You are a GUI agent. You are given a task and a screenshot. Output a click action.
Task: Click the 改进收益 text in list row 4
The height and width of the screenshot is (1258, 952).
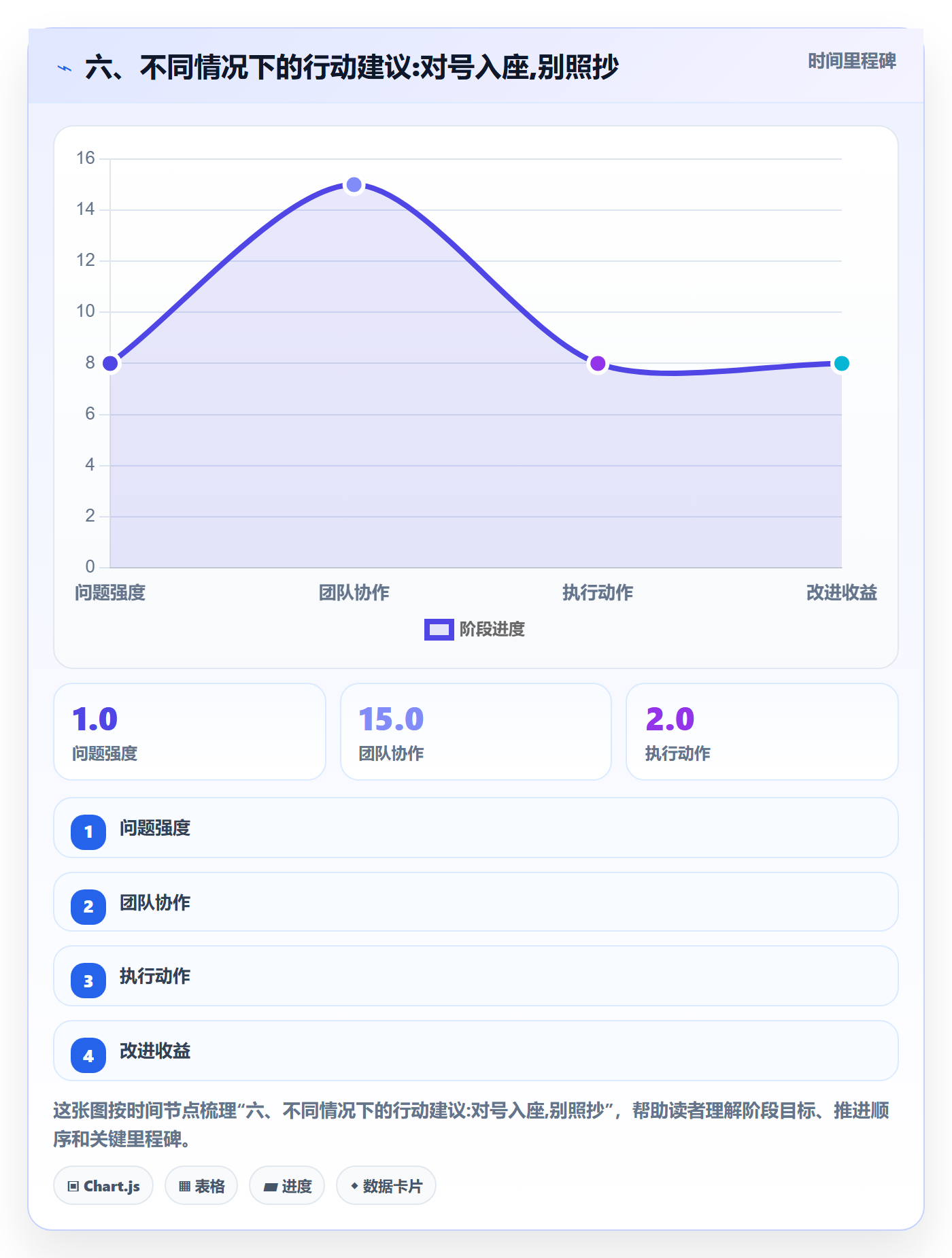155,1051
